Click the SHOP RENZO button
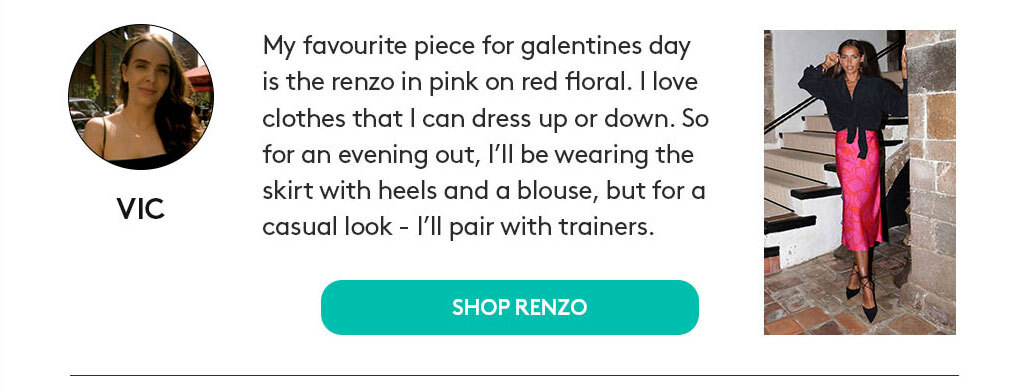Screen dimensions: 1022x392 (510, 307)
